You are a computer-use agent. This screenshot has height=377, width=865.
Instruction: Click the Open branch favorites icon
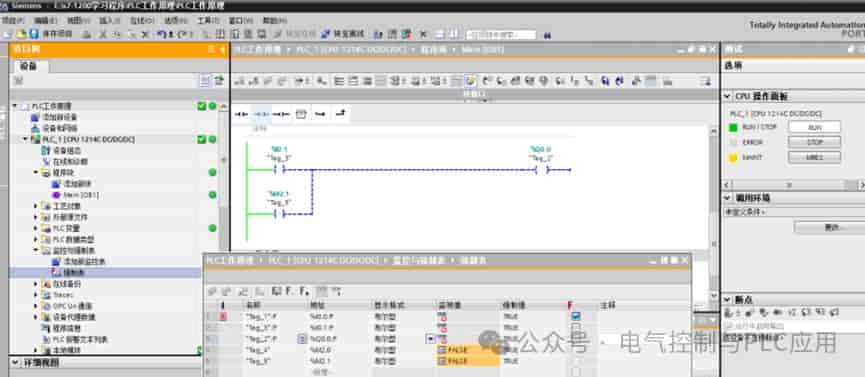click(x=320, y=114)
